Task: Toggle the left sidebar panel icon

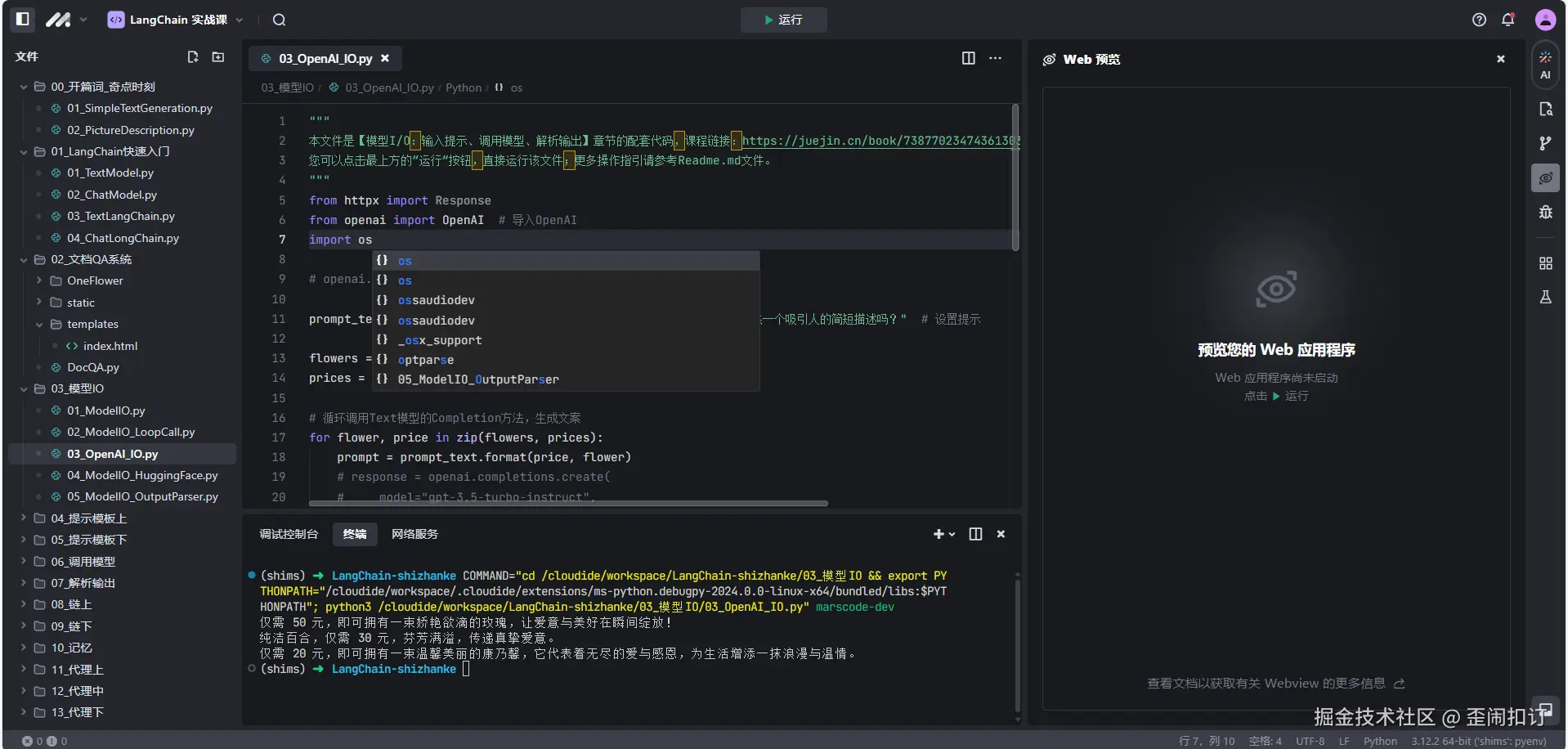Action: coord(23,19)
